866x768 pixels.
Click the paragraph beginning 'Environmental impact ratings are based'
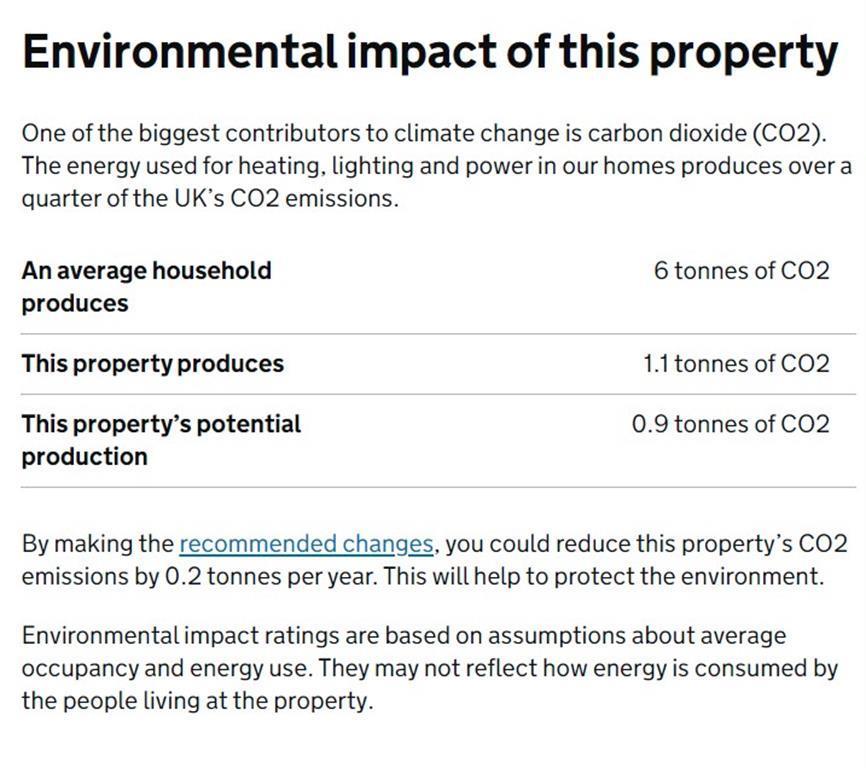pyautogui.click(x=430, y=668)
